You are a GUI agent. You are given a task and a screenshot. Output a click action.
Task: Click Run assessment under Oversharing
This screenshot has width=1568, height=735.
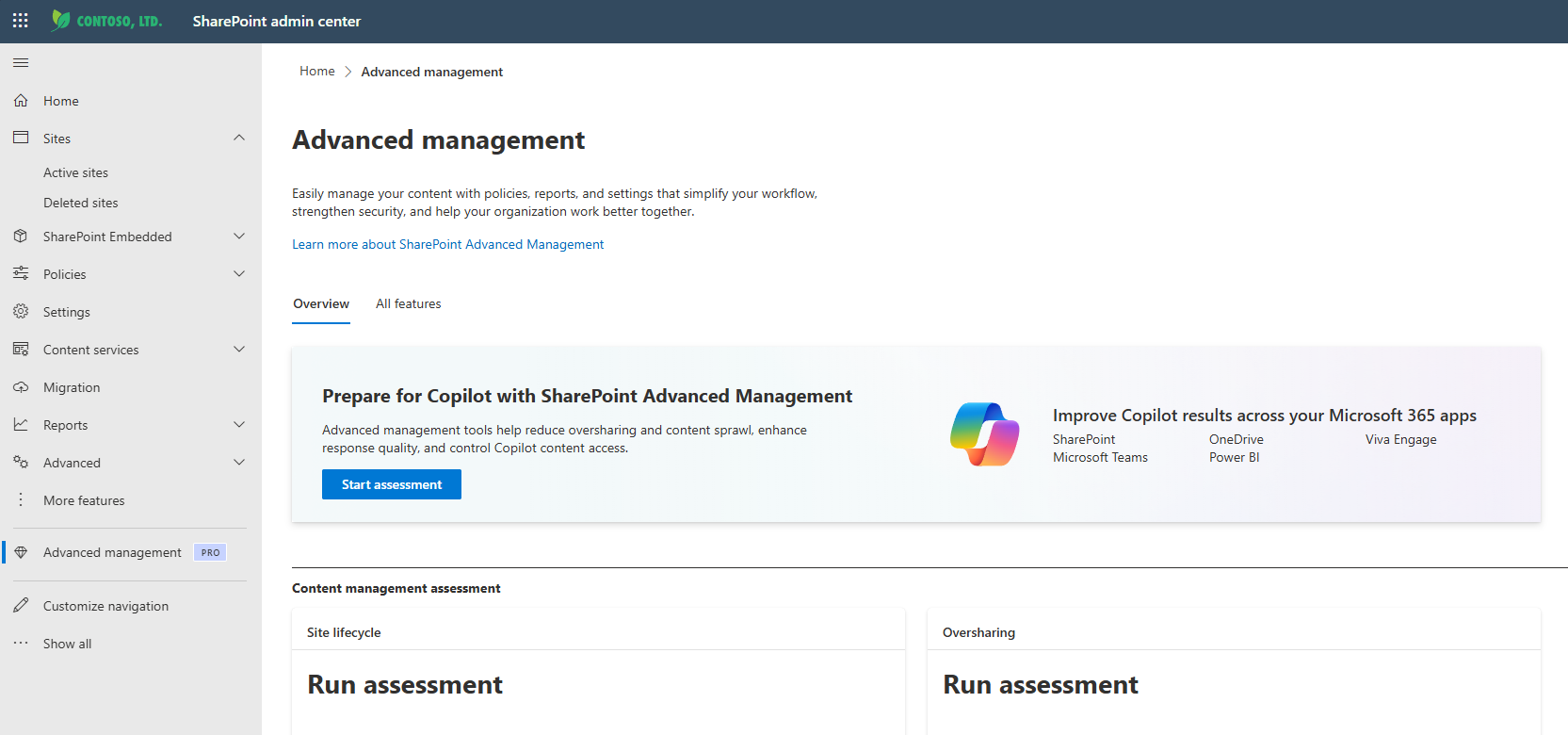[1041, 685]
